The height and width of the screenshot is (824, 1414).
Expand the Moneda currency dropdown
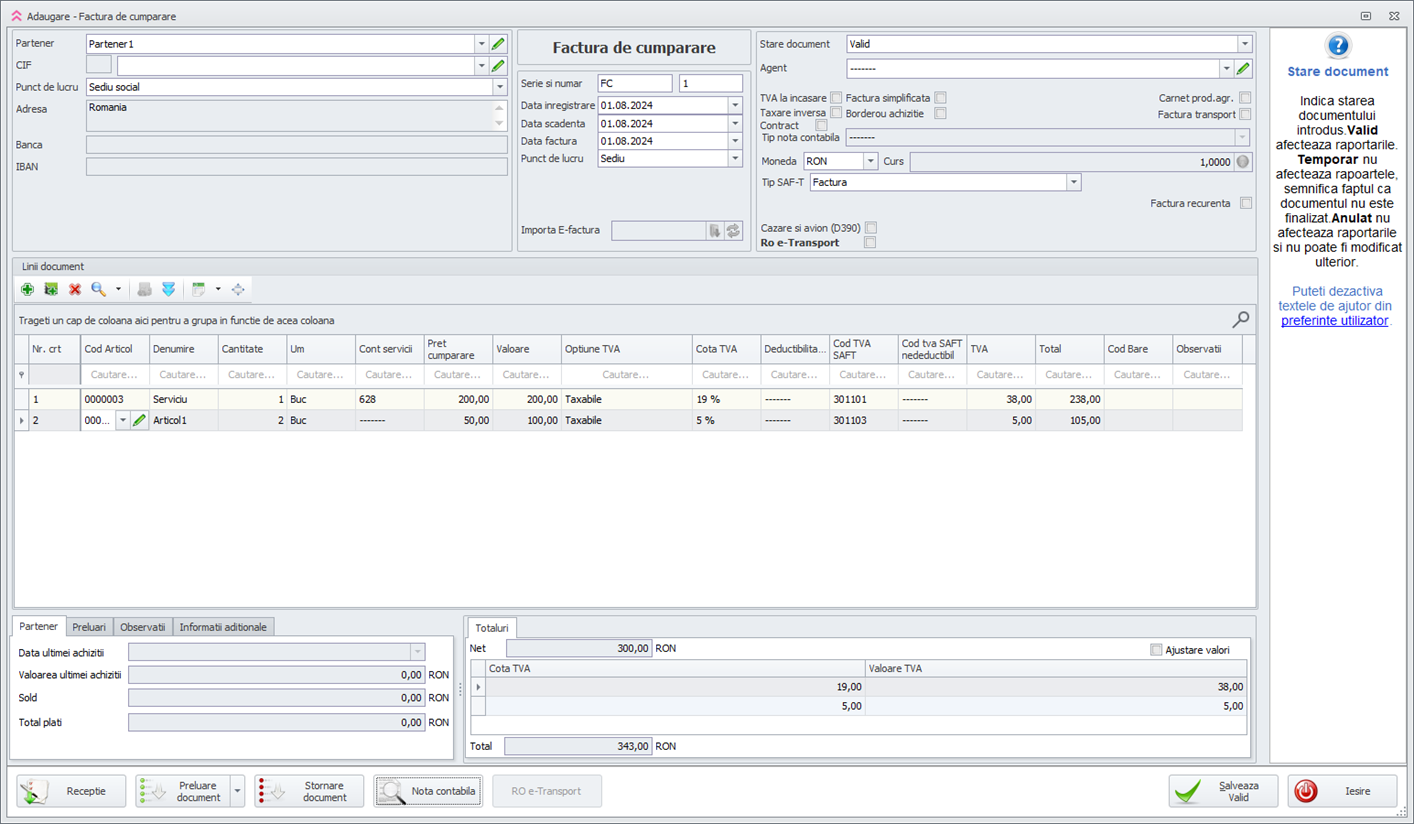pos(870,162)
